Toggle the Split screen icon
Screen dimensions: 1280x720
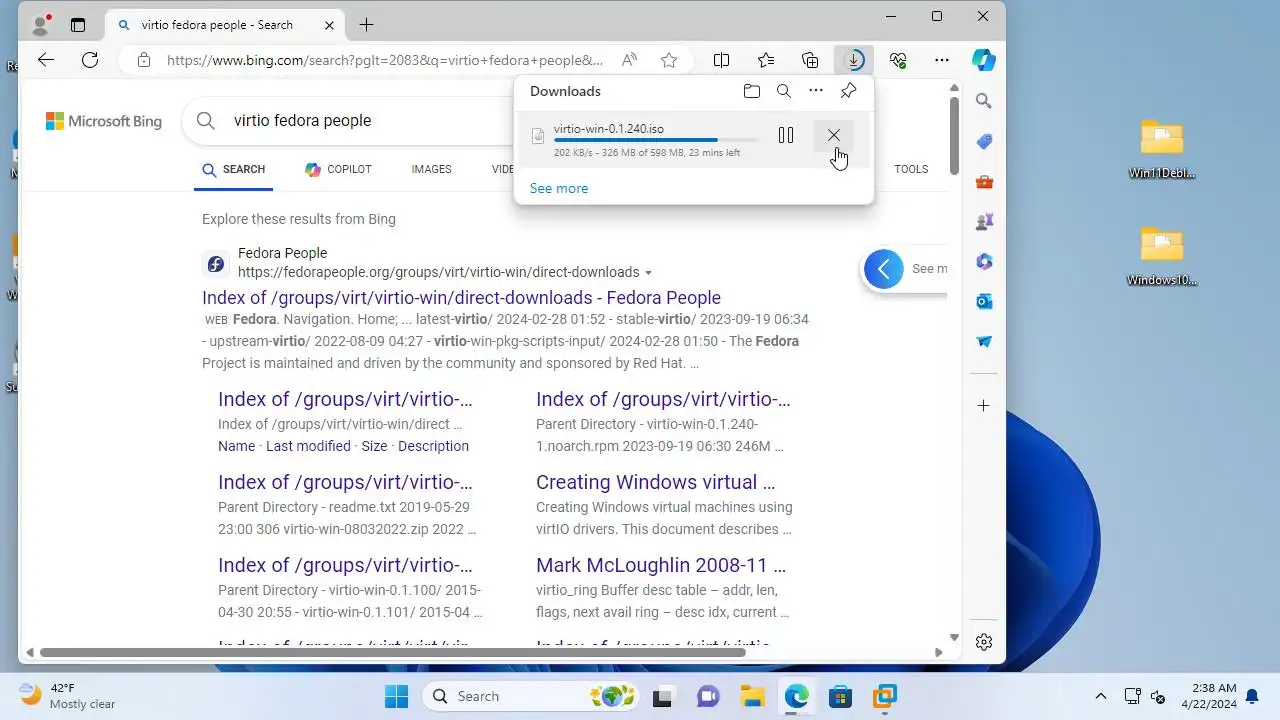[x=721, y=60]
